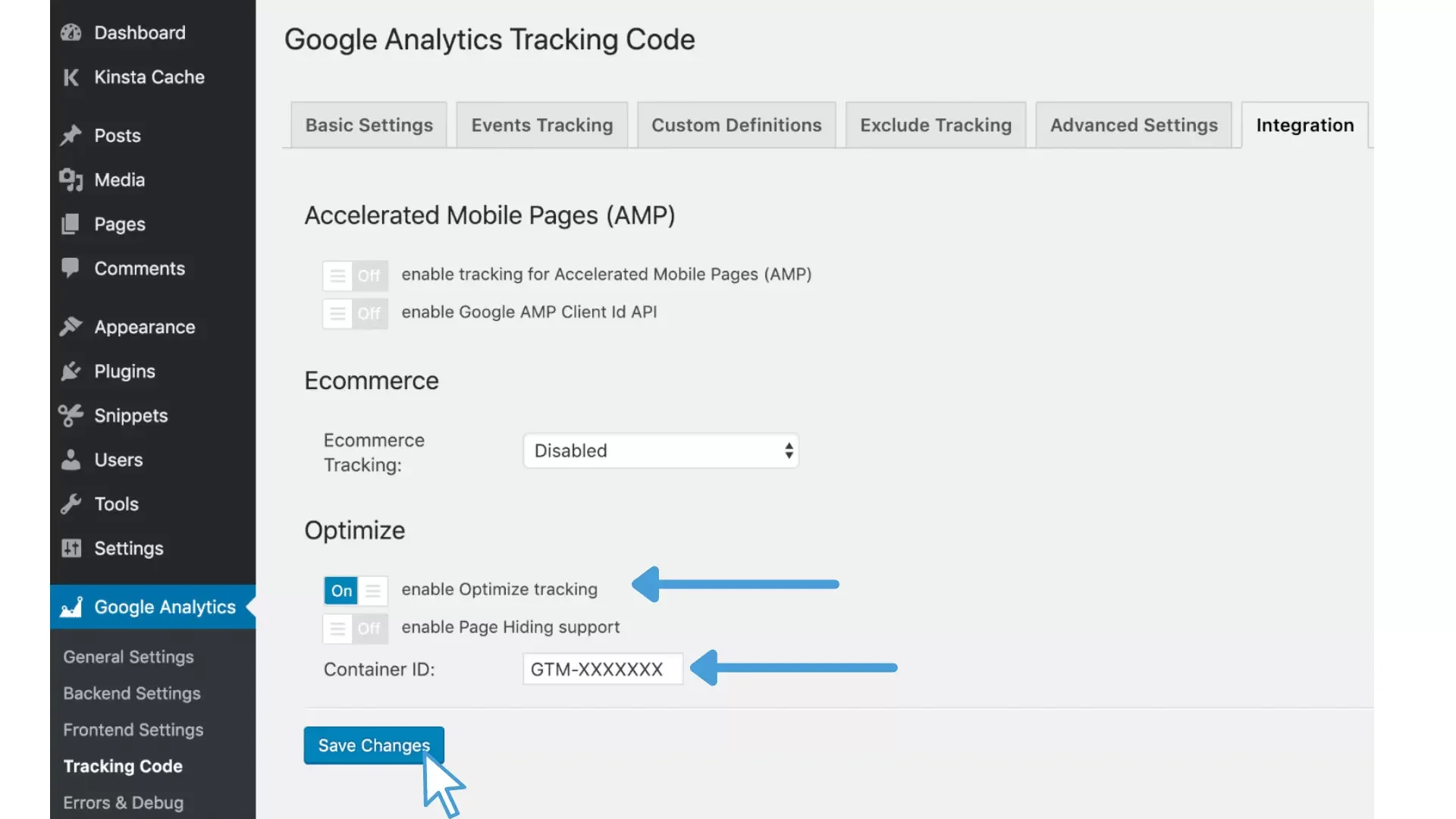Click the Users person icon
This screenshot has height=819, width=1456.
click(71, 460)
